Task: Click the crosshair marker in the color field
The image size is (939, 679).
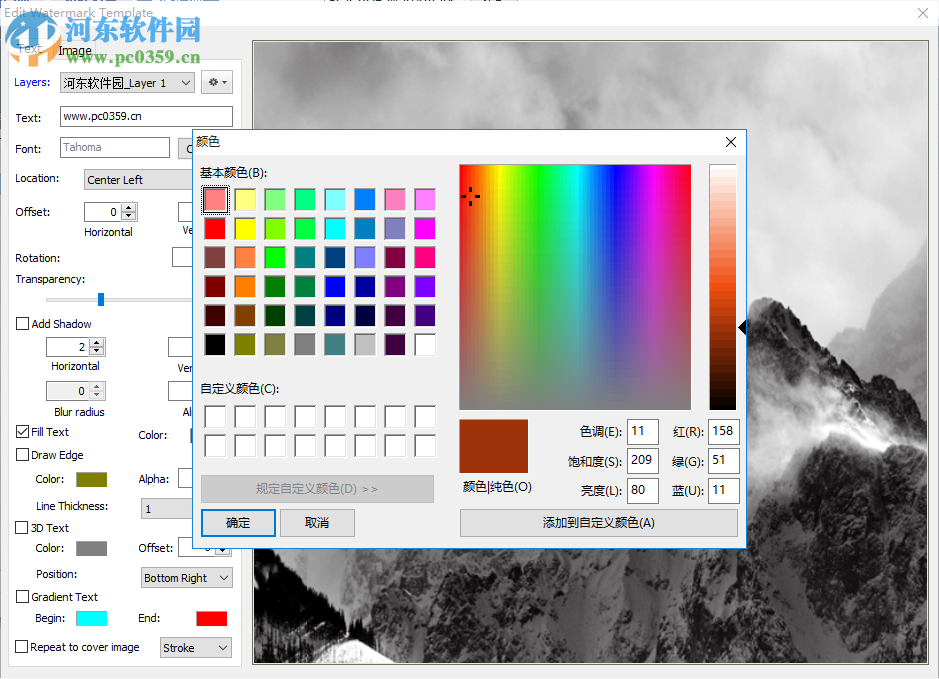Action: point(470,196)
